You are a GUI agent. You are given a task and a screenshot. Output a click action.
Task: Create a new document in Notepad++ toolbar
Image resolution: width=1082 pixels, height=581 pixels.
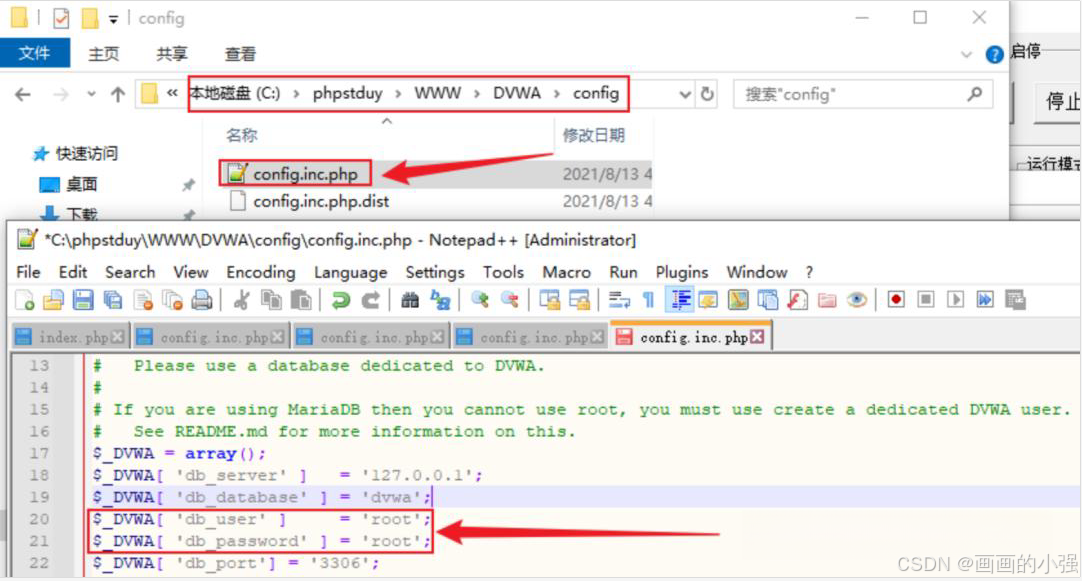(25, 300)
